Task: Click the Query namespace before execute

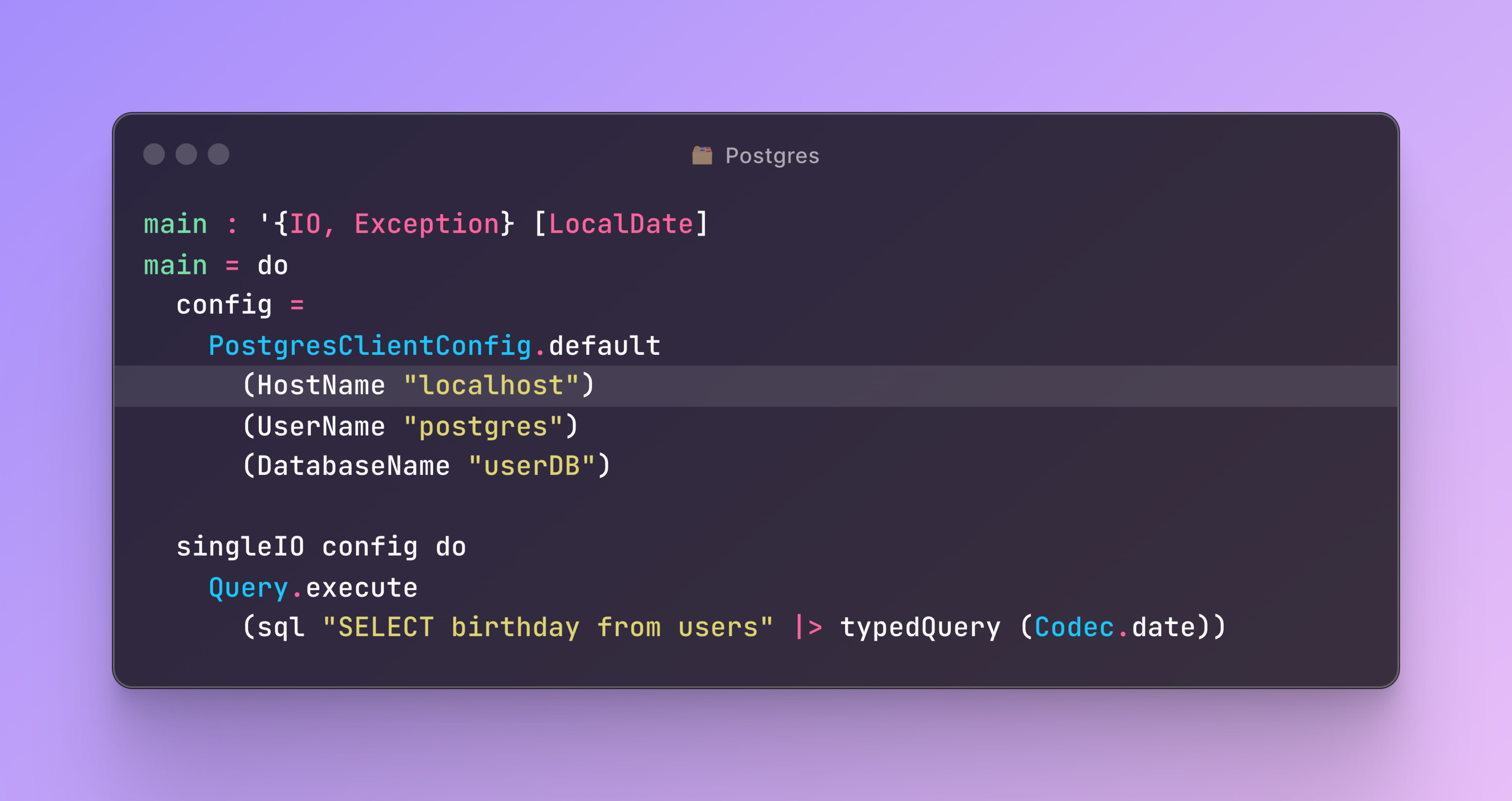Action: point(248,588)
